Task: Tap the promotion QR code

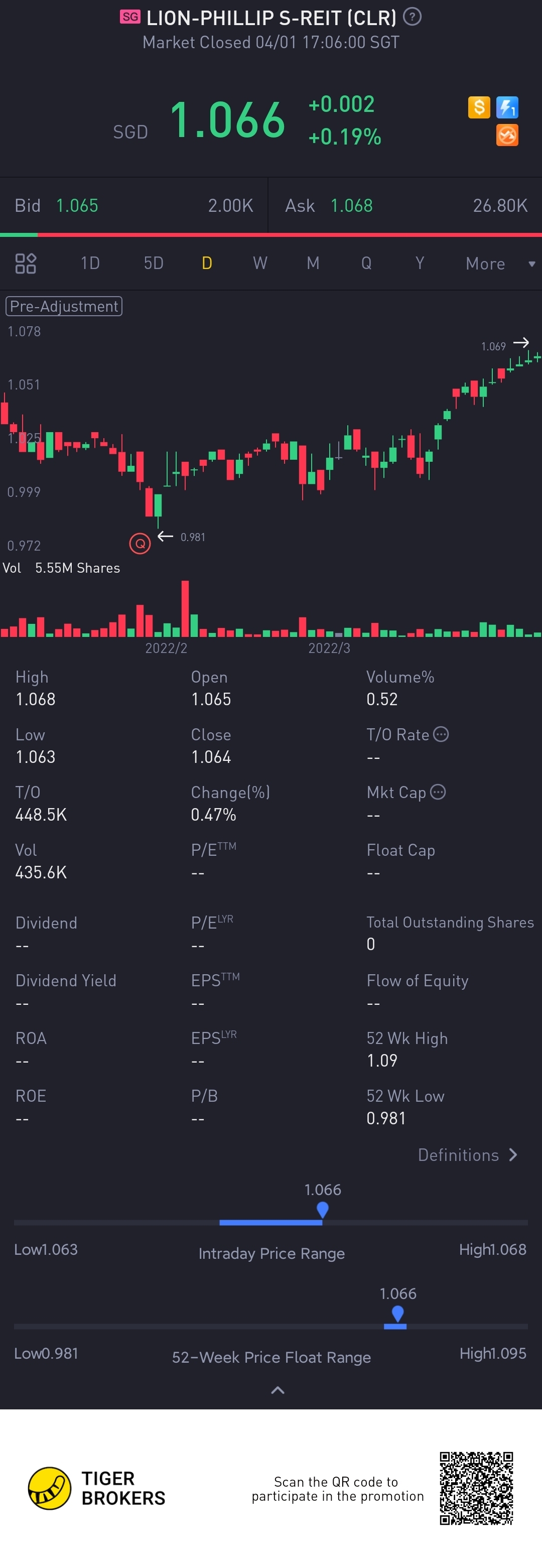Action: coord(476,1488)
